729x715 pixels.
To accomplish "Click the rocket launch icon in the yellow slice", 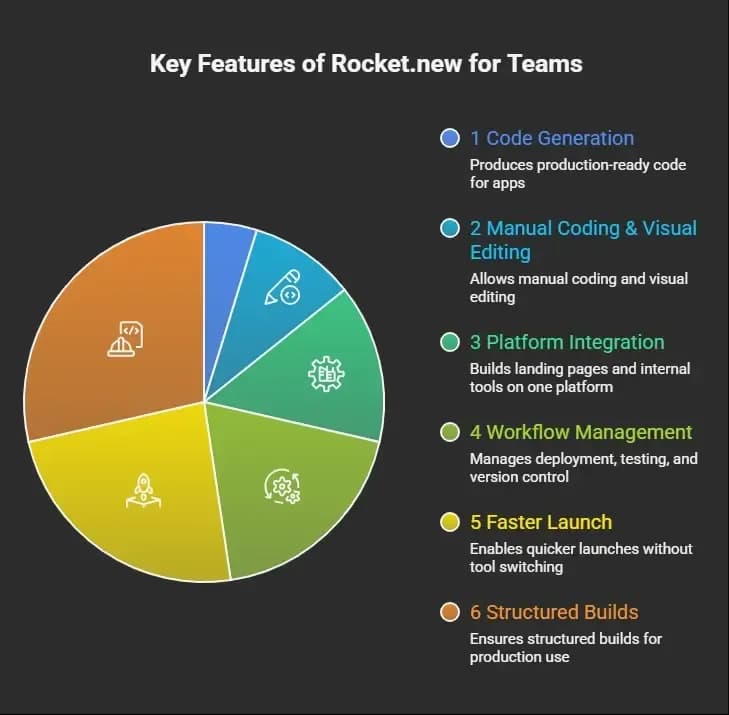I will click(x=144, y=491).
